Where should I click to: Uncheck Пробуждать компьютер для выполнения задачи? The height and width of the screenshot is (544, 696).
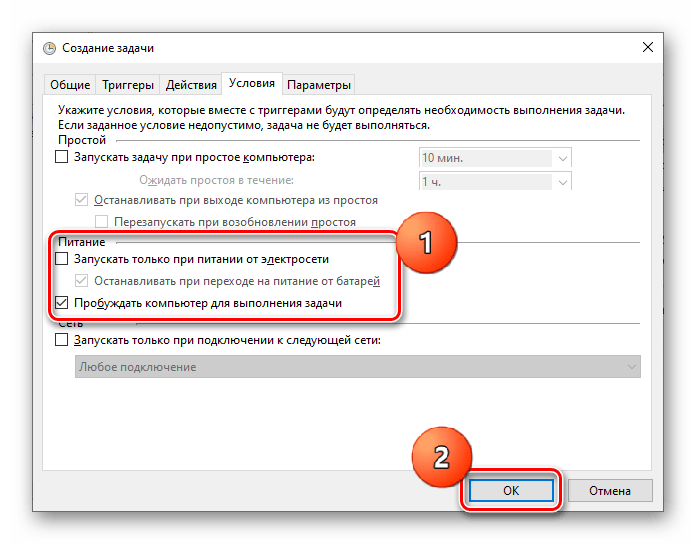61,303
